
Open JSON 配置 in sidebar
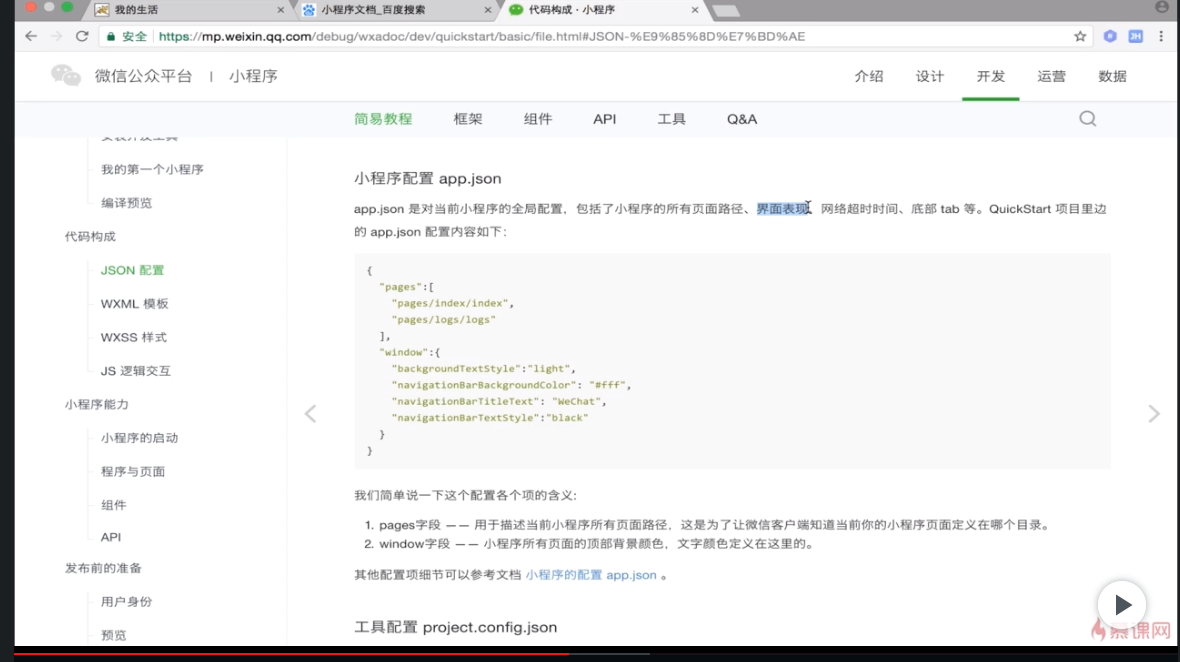pyautogui.click(x=132, y=270)
